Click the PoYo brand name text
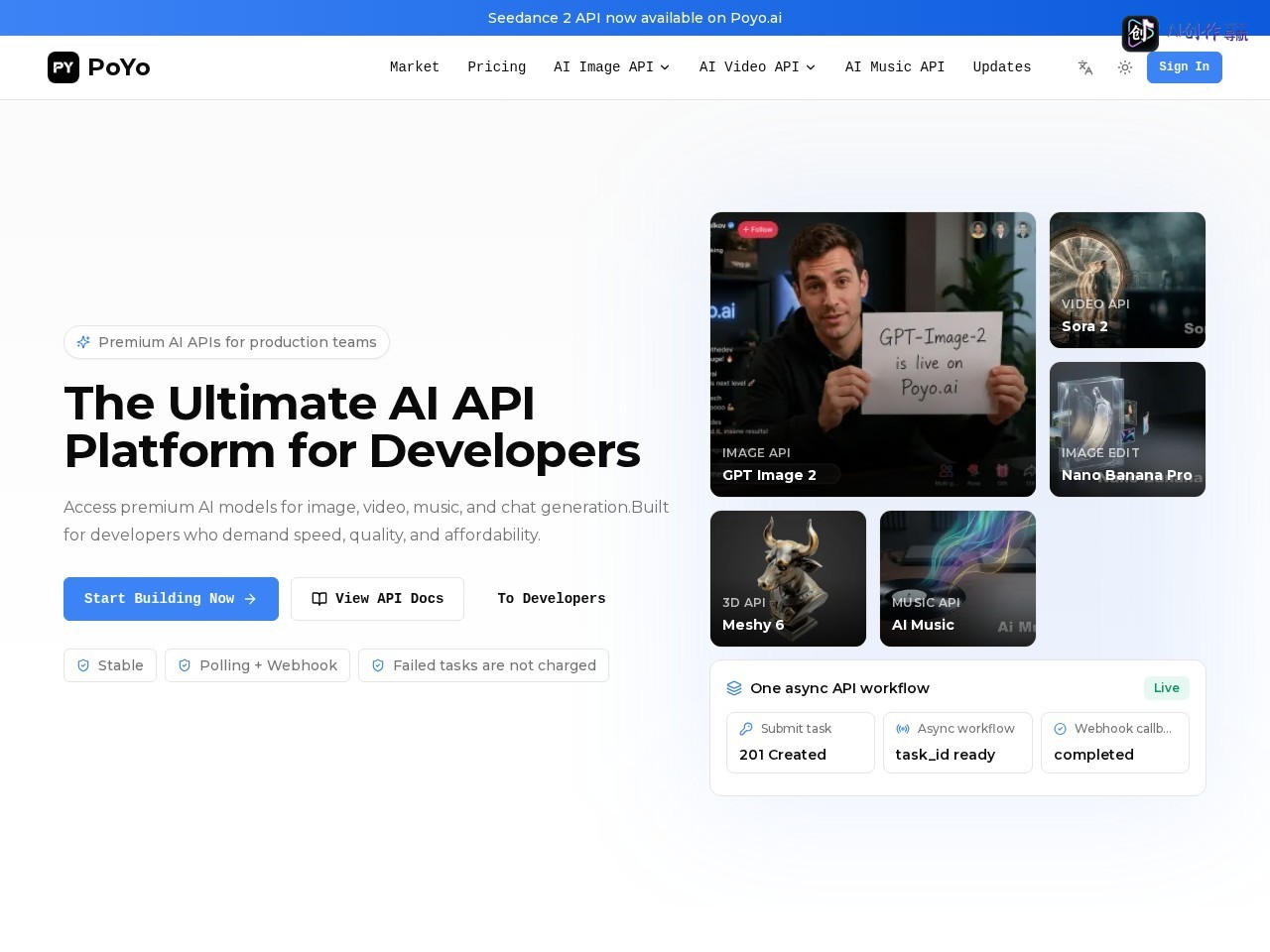The width and height of the screenshot is (1270, 952). pyautogui.click(x=119, y=67)
